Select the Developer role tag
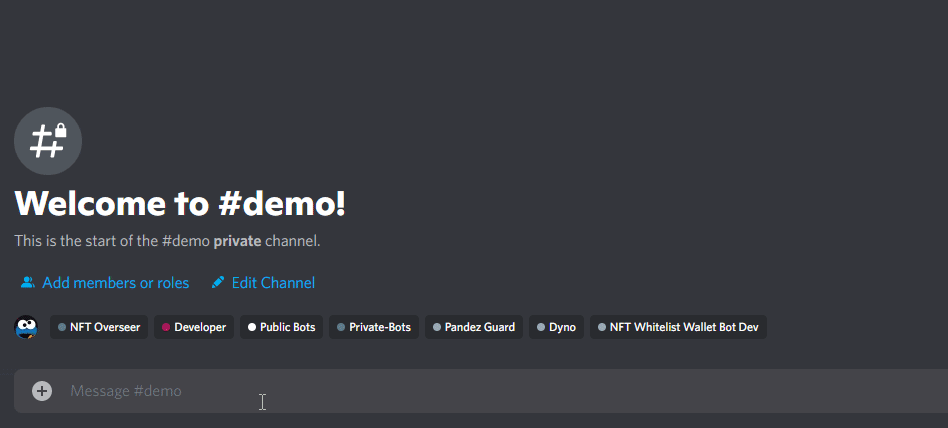 tap(194, 327)
